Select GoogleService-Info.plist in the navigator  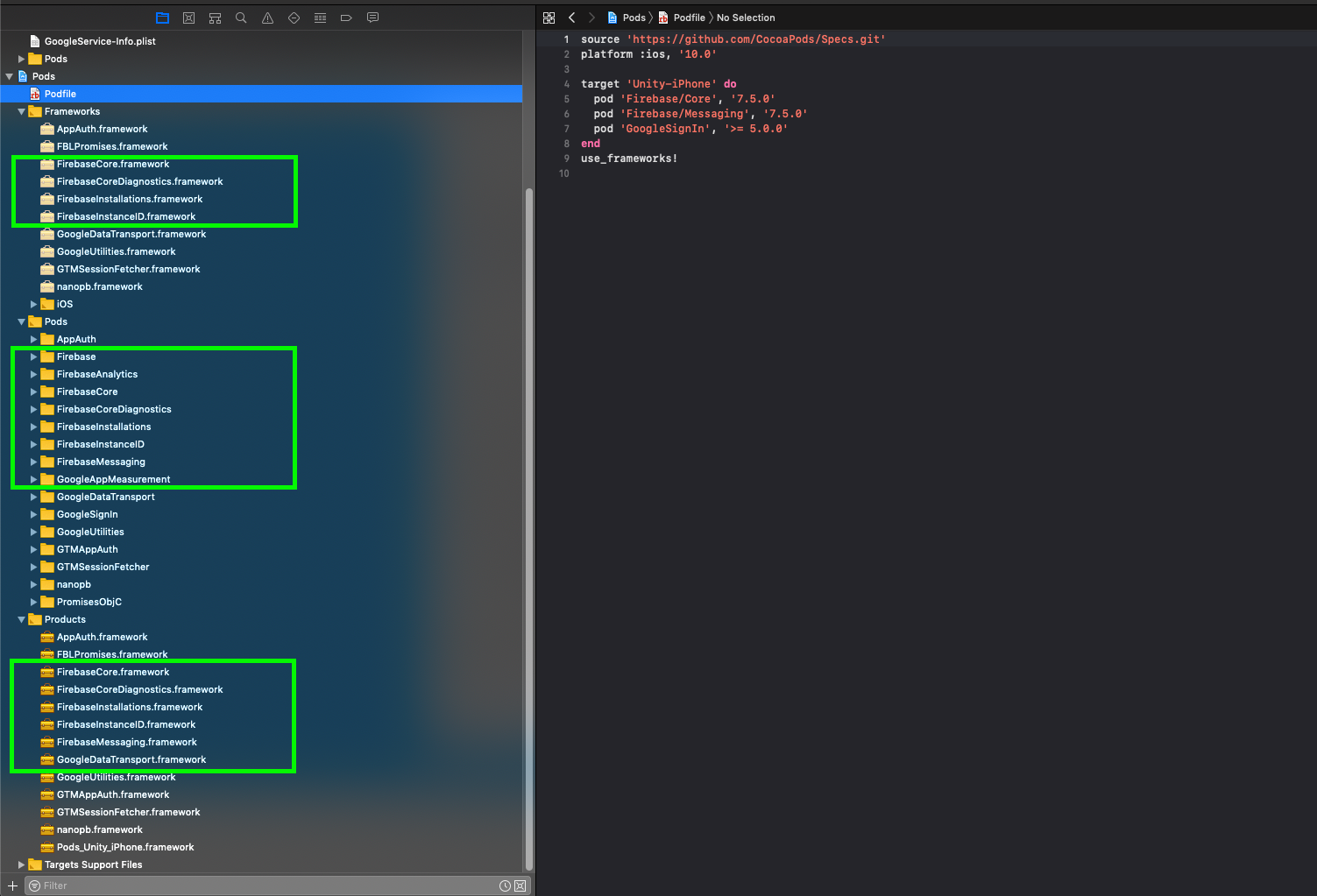(x=98, y=40)
